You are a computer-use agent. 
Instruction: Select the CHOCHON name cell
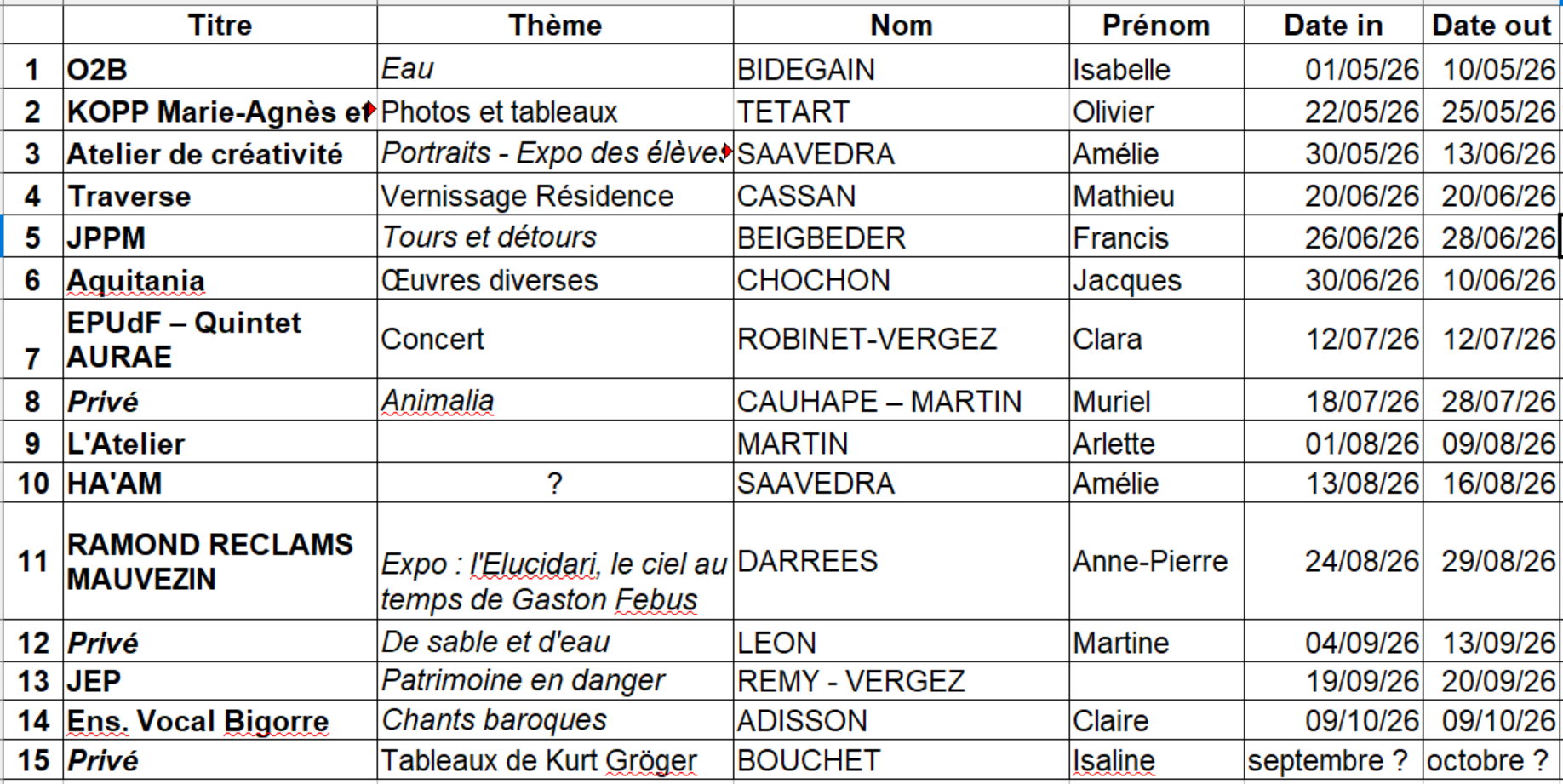point(900,280)
